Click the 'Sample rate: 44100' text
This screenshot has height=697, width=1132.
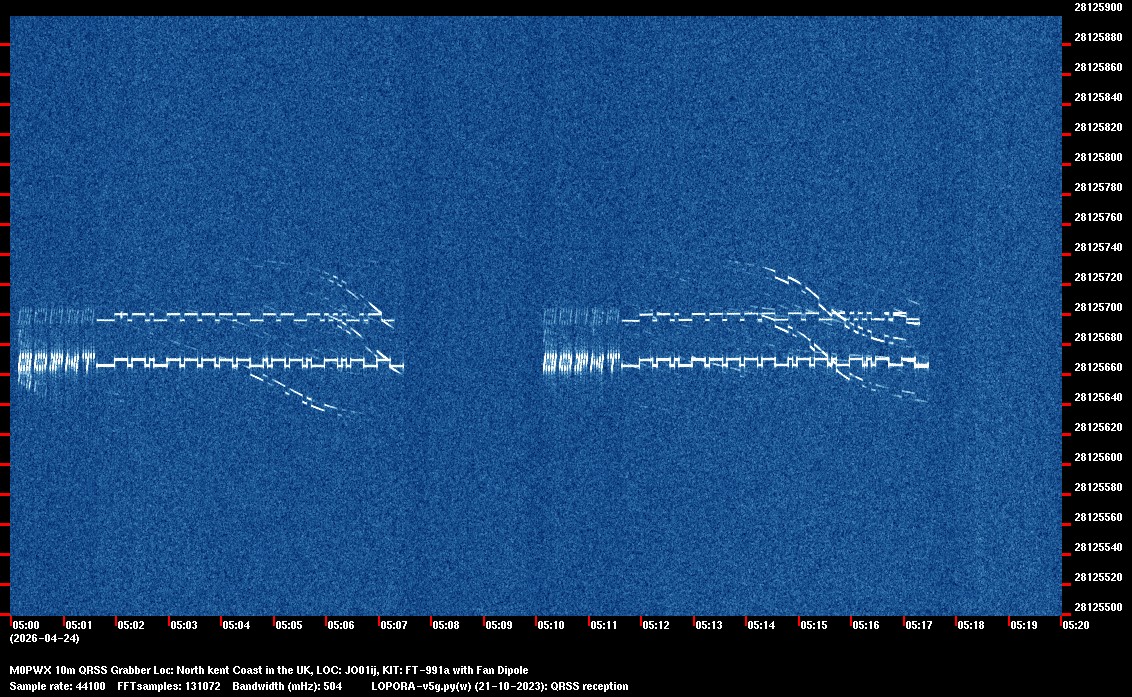pos(57,686)
